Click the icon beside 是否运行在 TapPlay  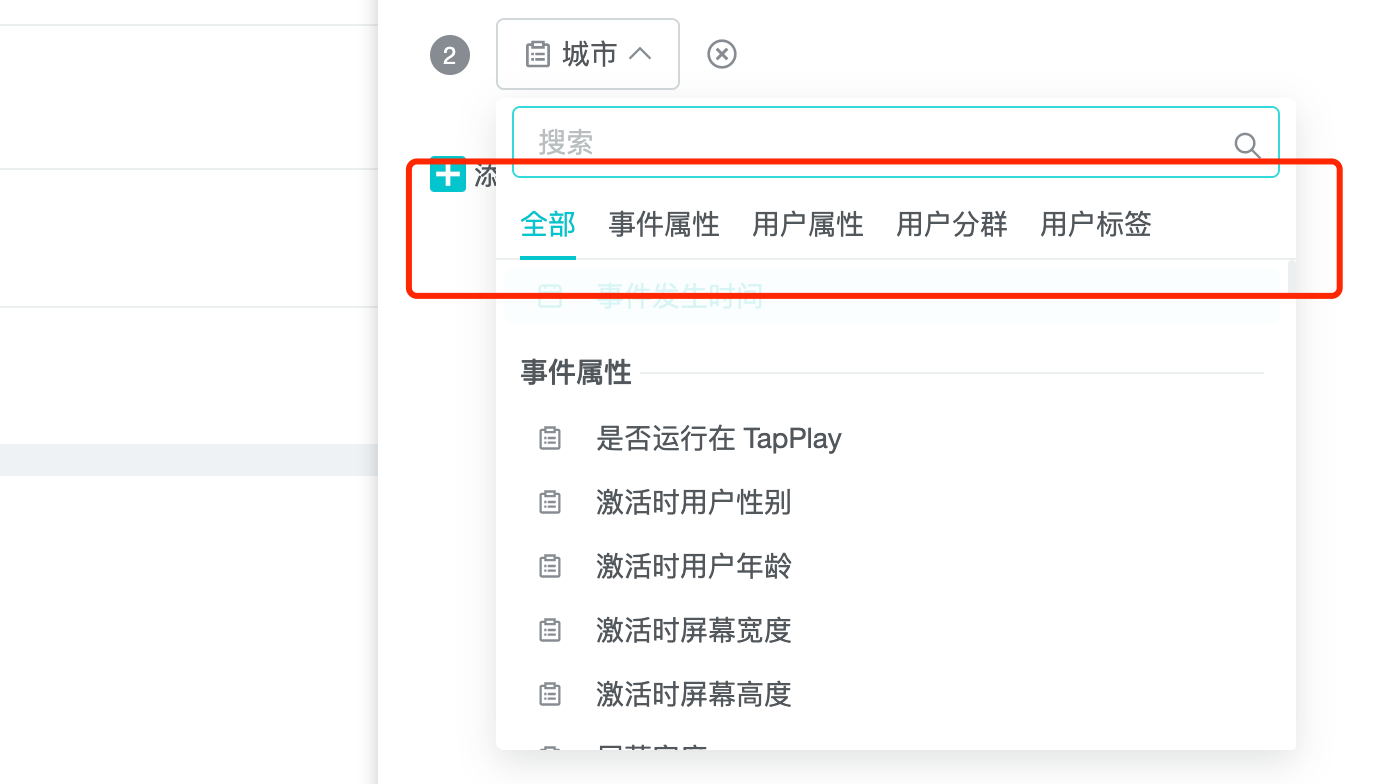(550, 438)
